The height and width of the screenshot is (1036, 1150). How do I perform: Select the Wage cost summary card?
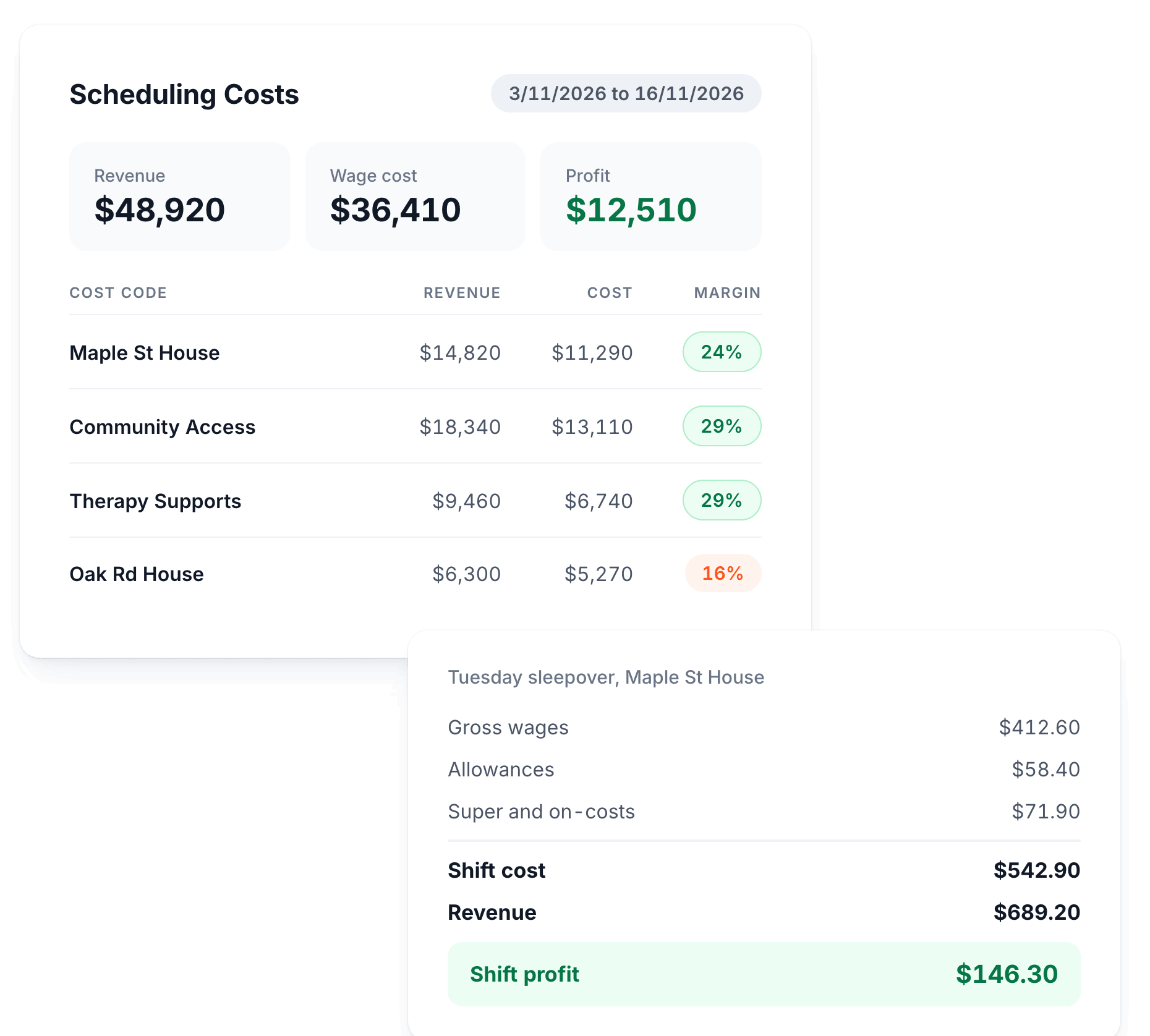tap(415, 197)
